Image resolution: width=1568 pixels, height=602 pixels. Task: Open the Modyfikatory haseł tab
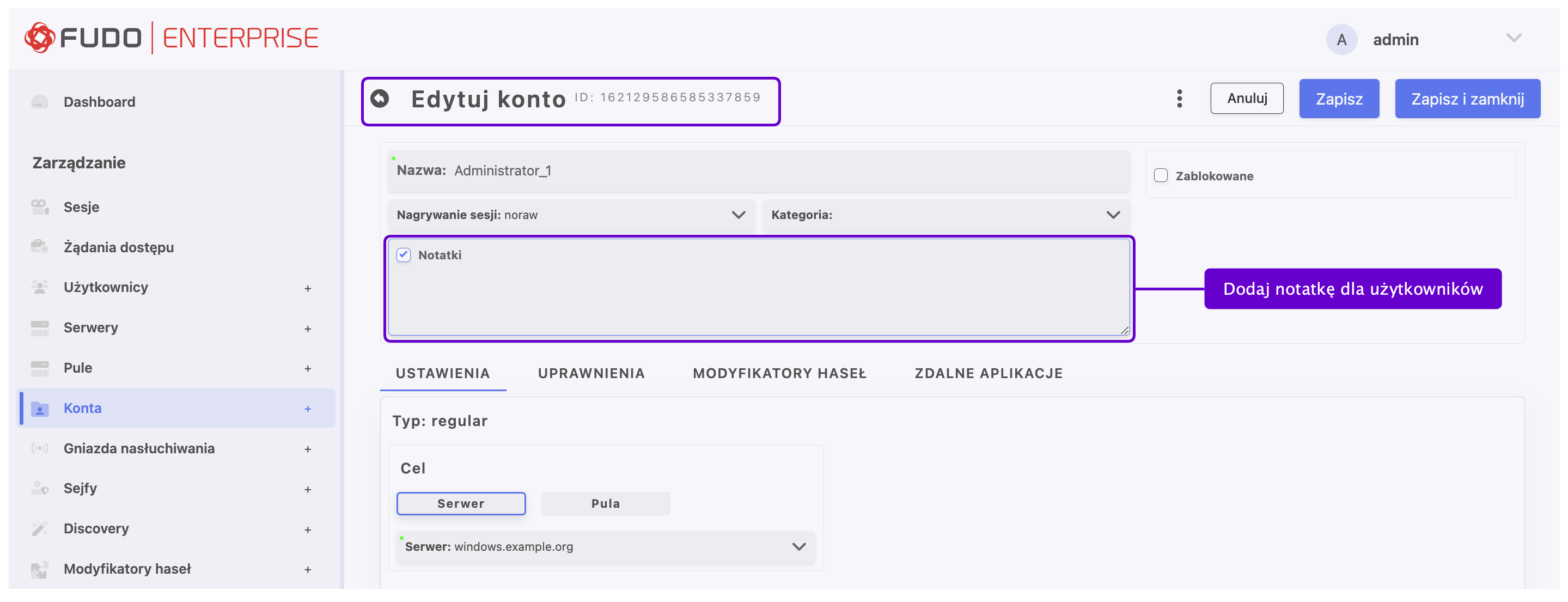click(x=779, y=373)
